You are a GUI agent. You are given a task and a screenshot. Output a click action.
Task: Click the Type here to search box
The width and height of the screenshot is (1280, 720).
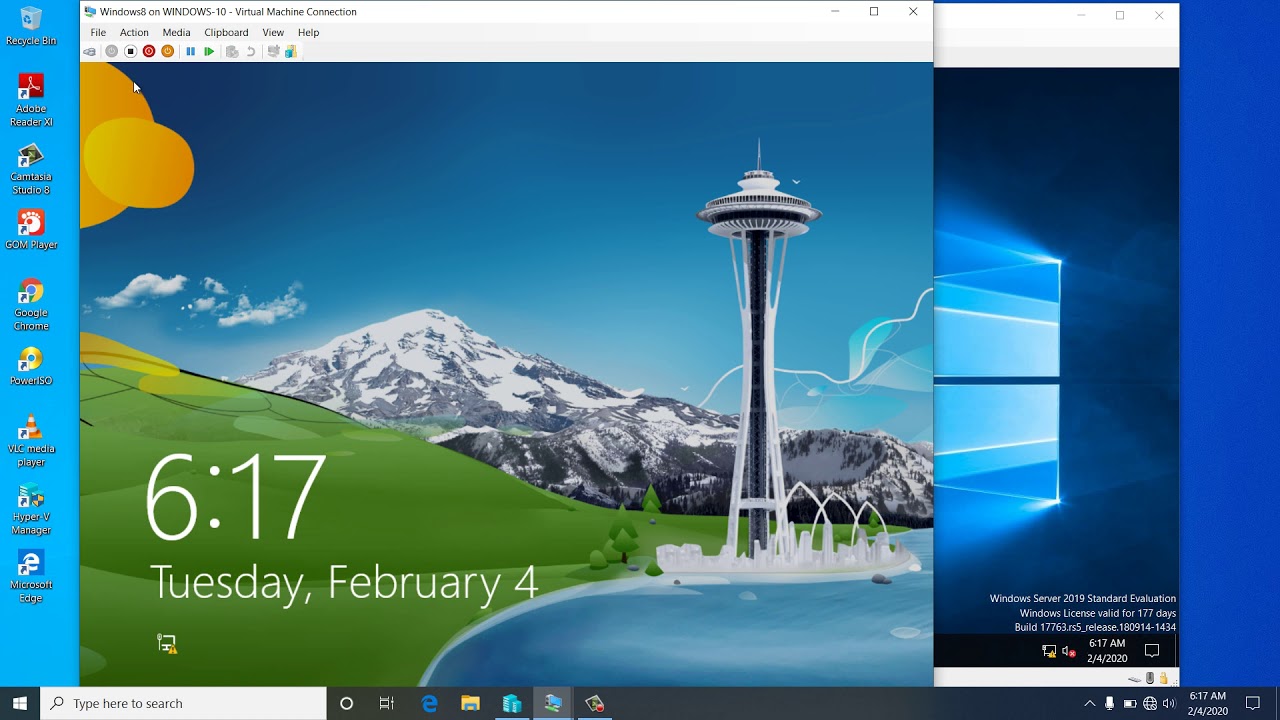pos(183,703)
